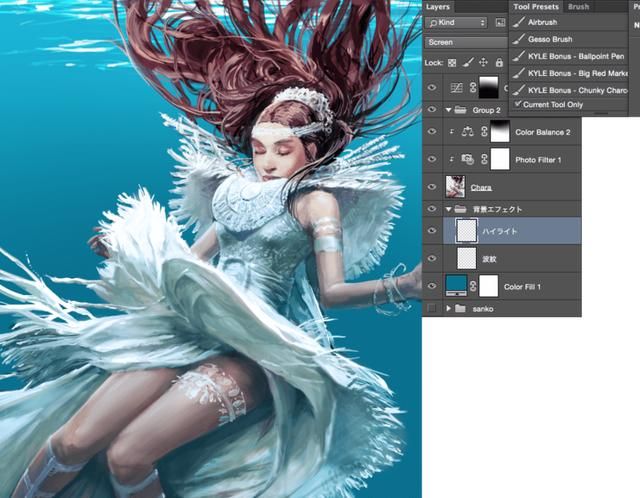Hide the ハイライト layer

(432, 231)
